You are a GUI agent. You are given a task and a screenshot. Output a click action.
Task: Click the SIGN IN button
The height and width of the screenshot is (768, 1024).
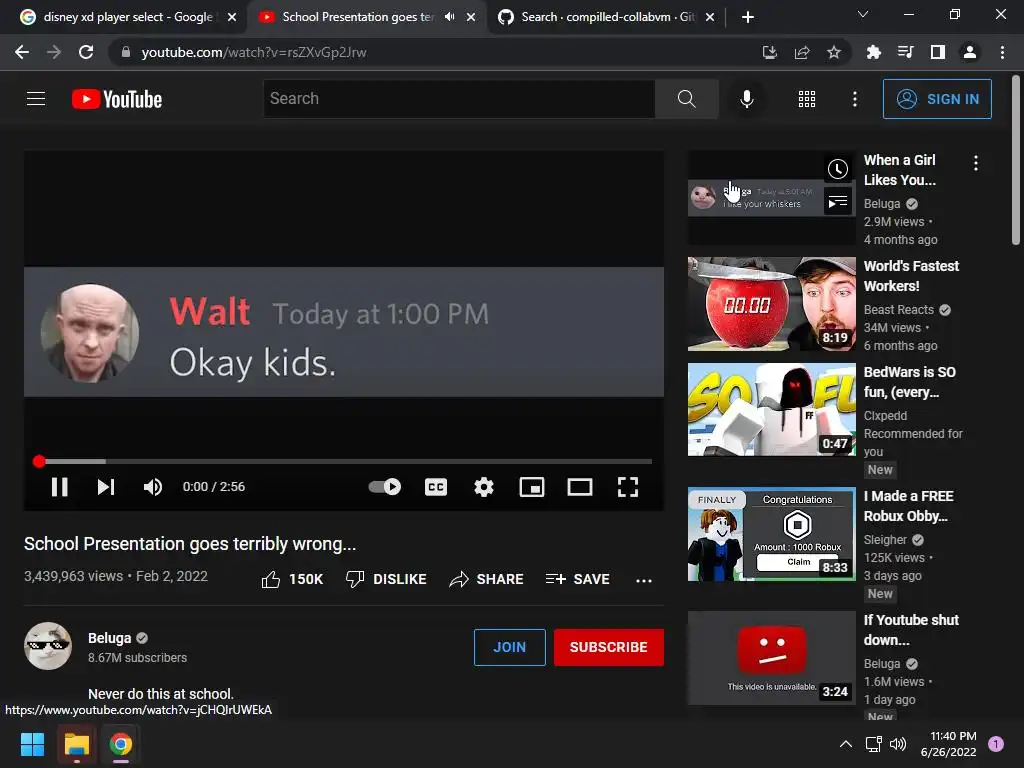937,99
